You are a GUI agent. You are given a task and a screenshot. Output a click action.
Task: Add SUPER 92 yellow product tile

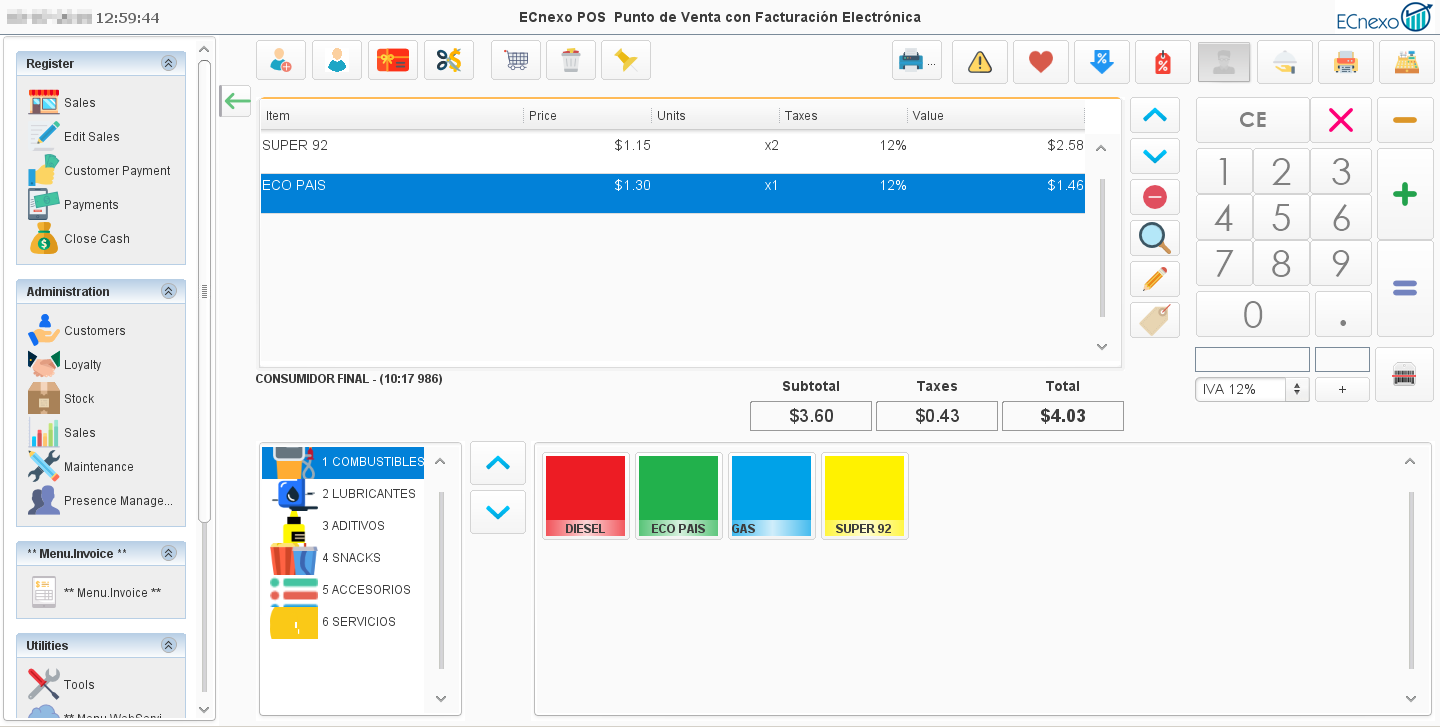[x=865, y=496]
